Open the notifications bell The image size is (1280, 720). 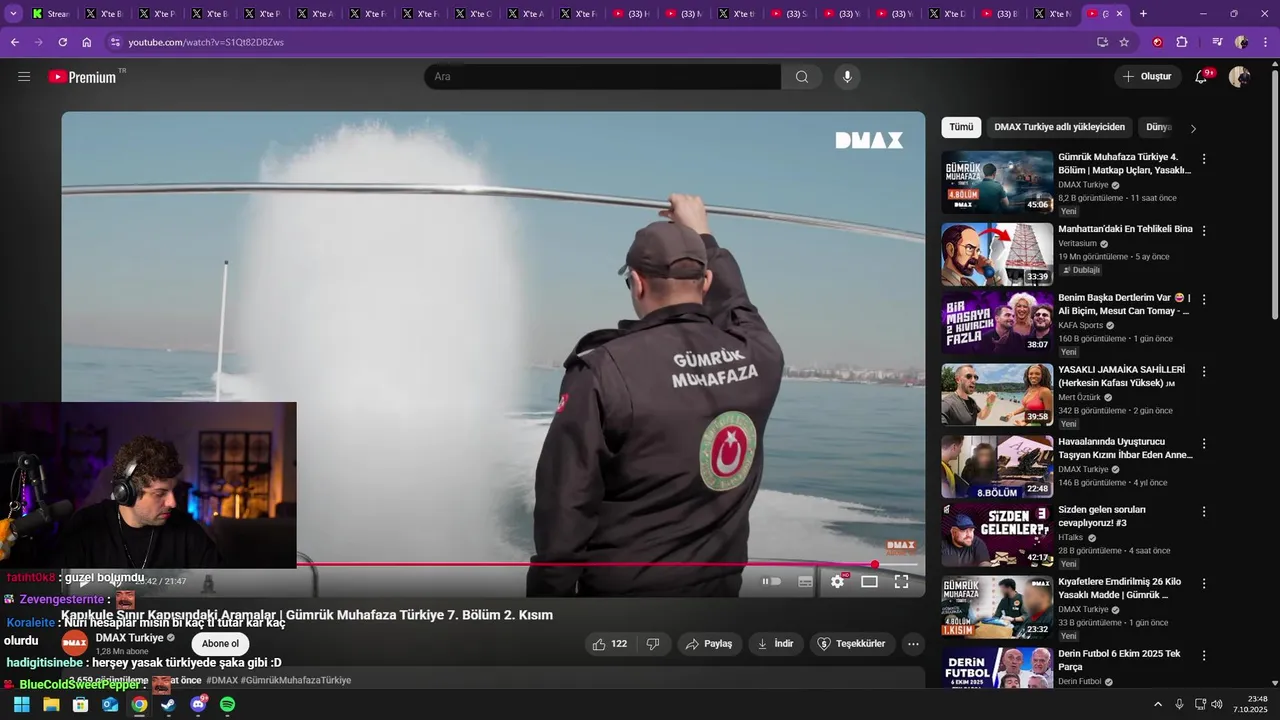(x=1201, y=77)
